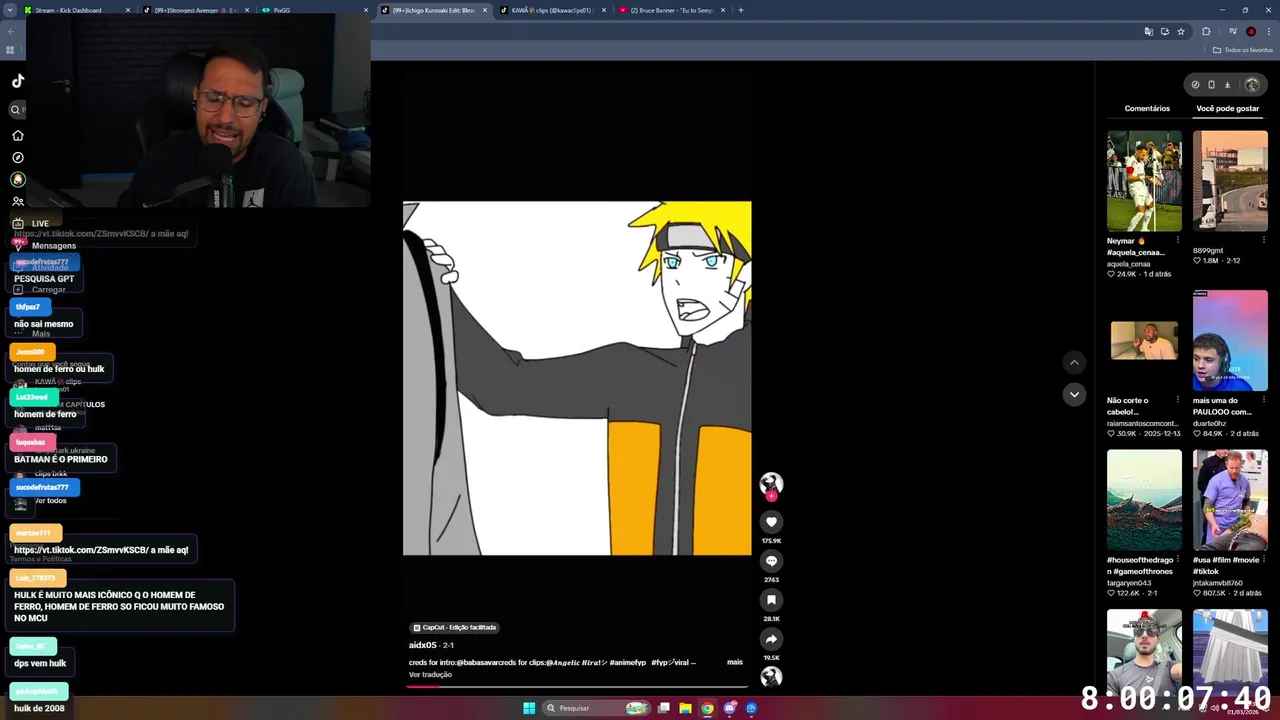Open Discord from the taskbar
This screenshot has height=720, width=1280.
click(729, 708)
